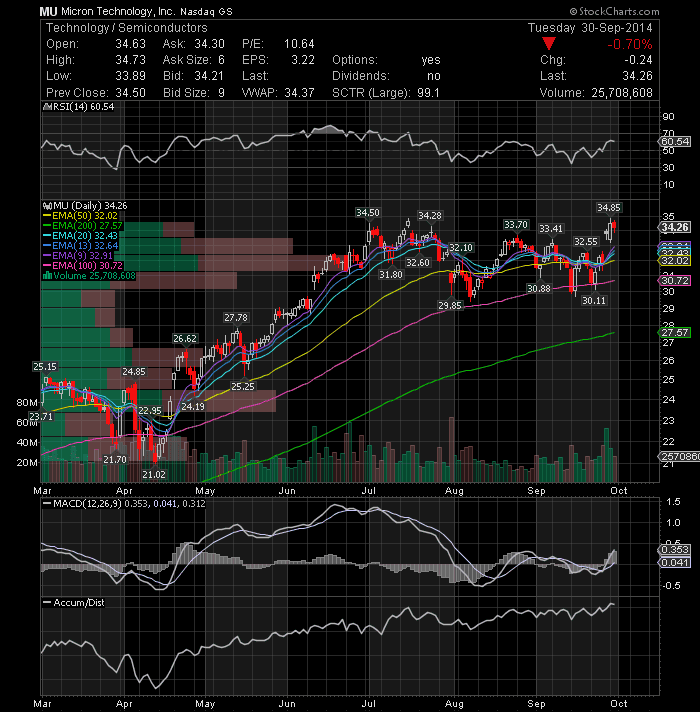Click the volume bars icon in legend

(x=47, y=276)
